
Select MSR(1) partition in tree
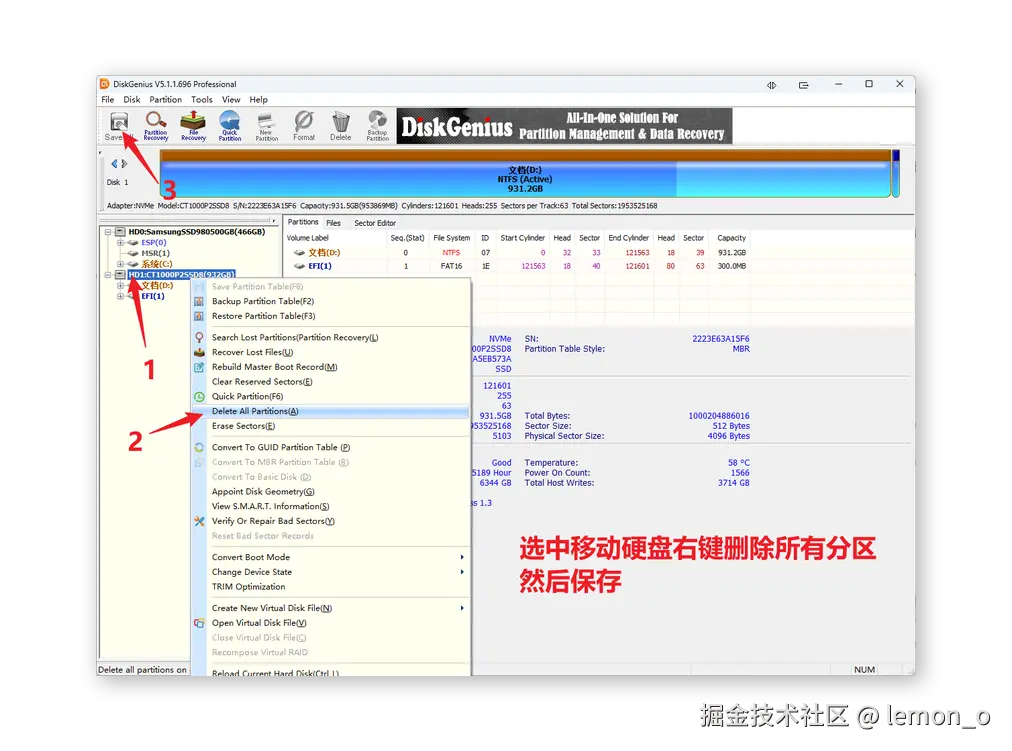coord(156,254)
